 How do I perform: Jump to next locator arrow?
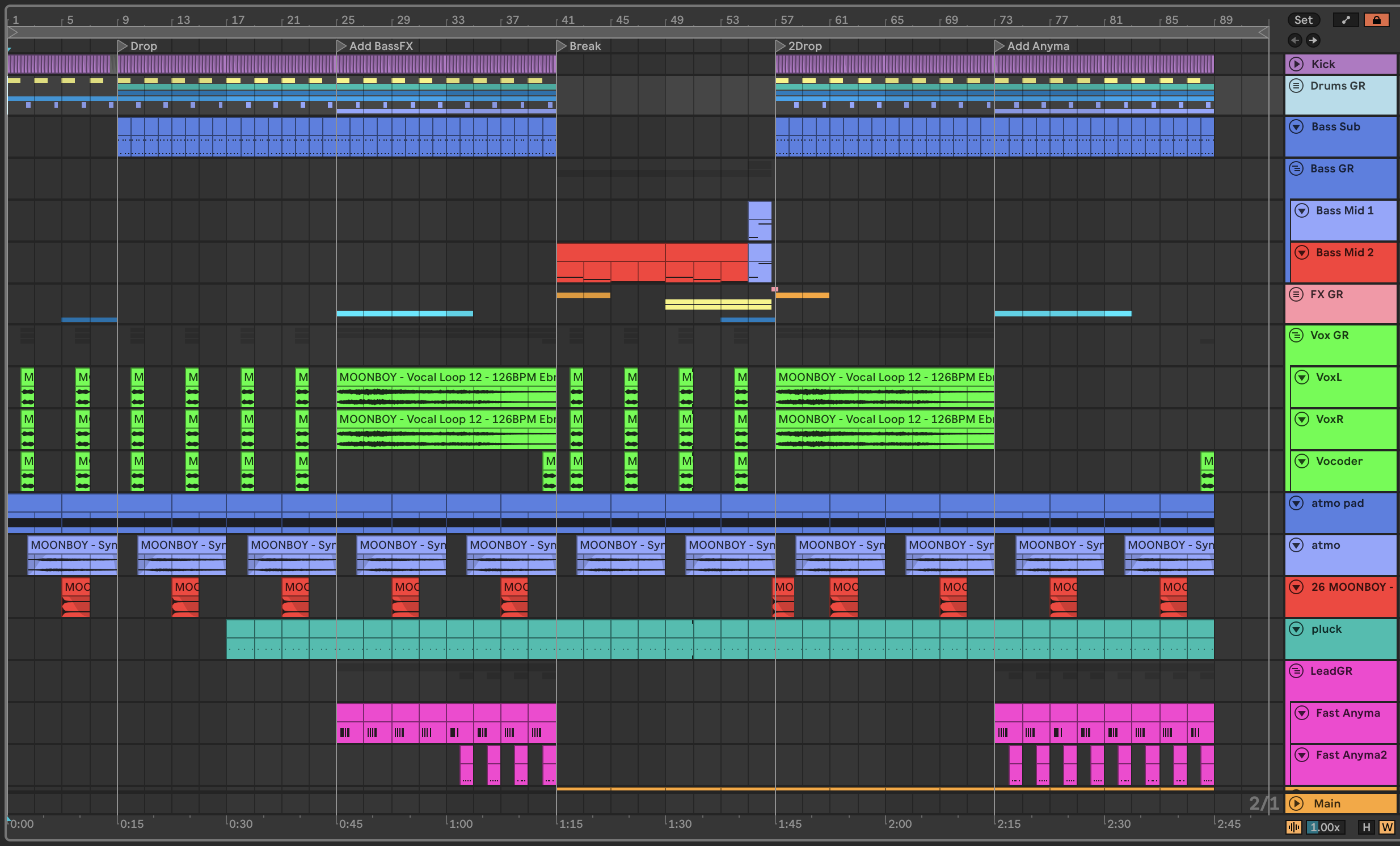click(1313, 40)
